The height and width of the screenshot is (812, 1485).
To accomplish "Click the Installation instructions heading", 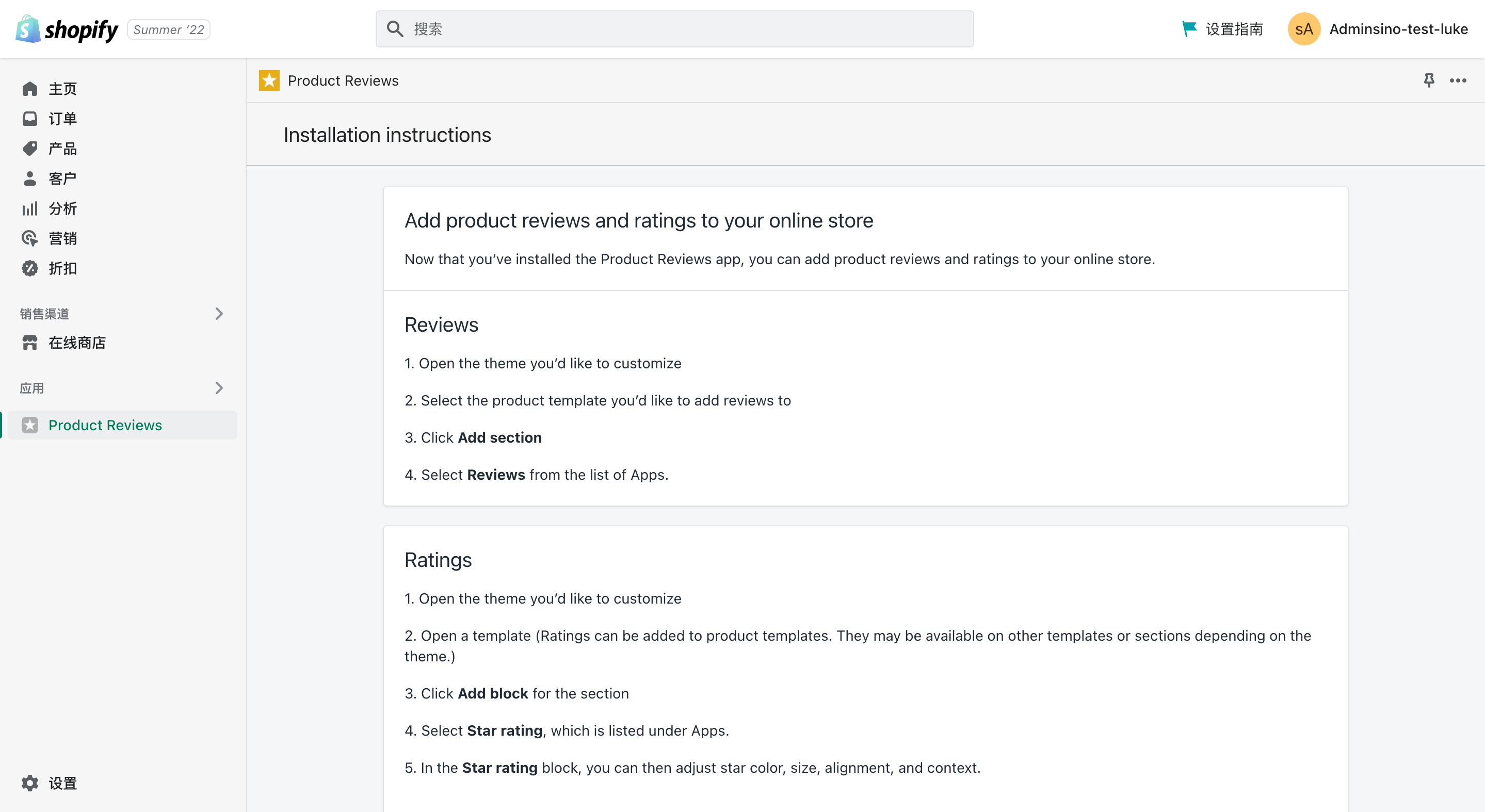I will (388, 135).
